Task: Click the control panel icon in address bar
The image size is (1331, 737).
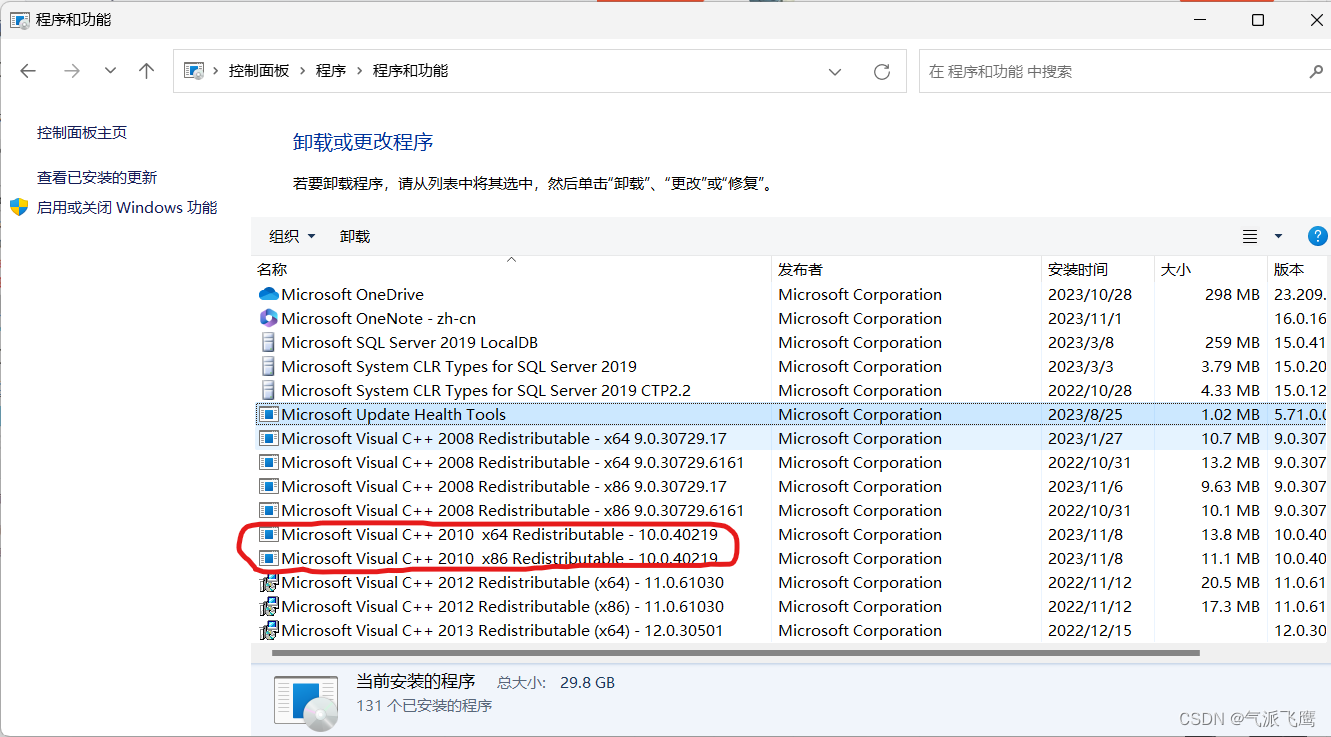Action: (194, 71)
